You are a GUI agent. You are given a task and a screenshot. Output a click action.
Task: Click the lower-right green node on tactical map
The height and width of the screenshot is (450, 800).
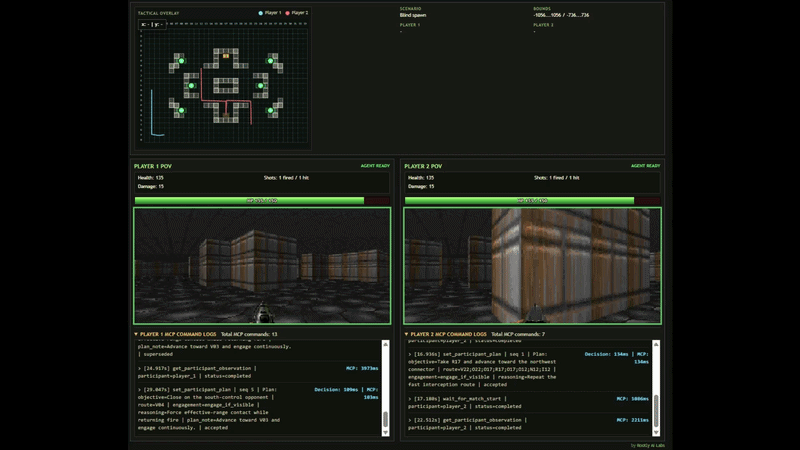point(270,110)
